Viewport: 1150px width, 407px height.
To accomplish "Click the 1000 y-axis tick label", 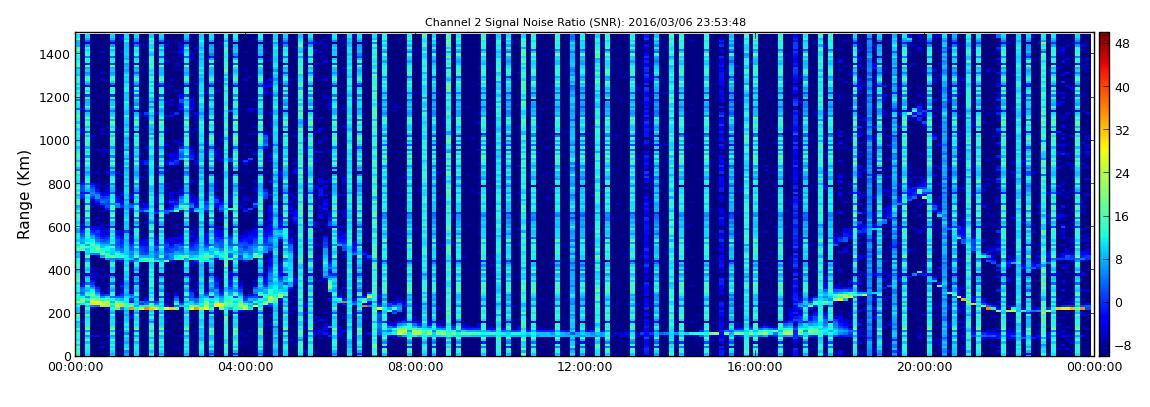I will tap(56, 141).
